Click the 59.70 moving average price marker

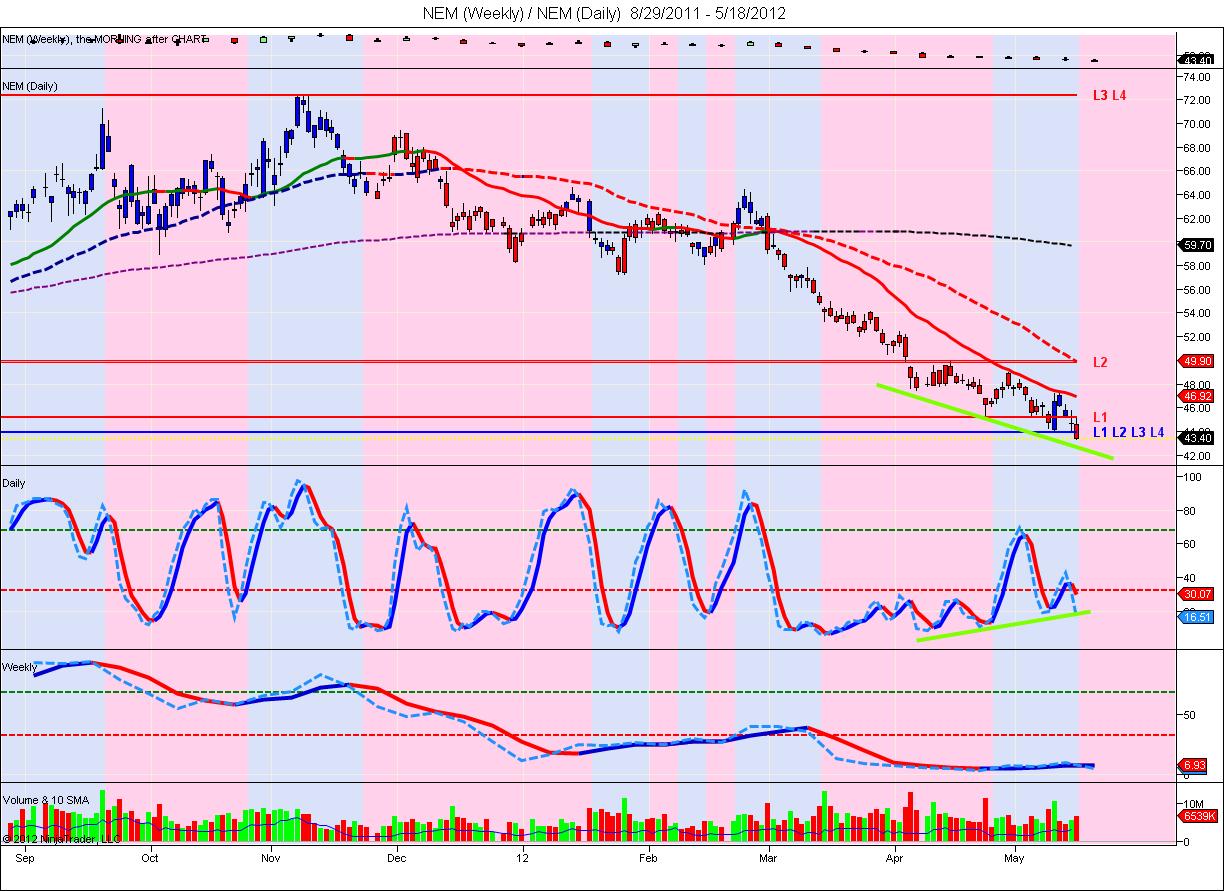point(1198,244)
